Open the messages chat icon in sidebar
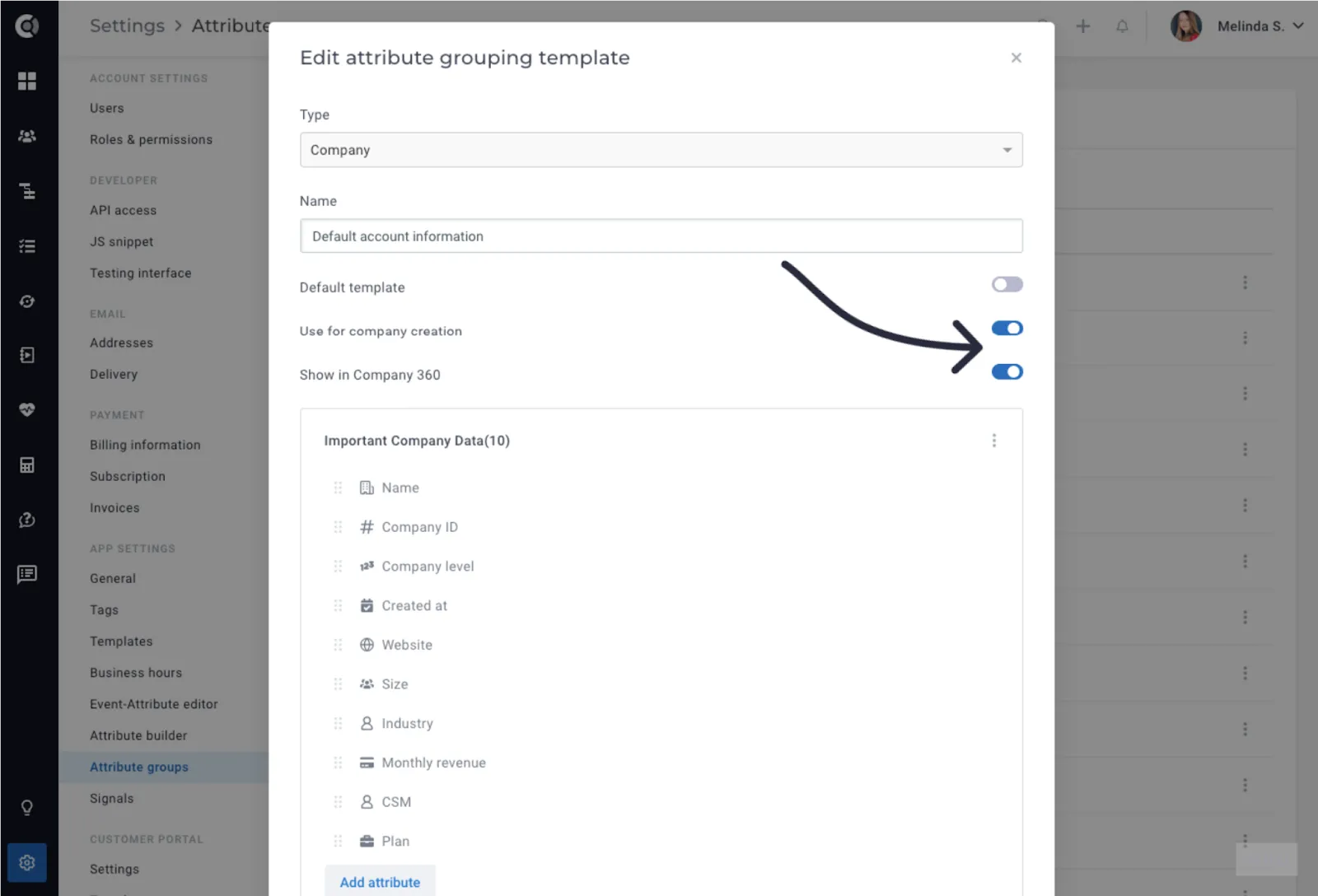 tap(27, 574)
